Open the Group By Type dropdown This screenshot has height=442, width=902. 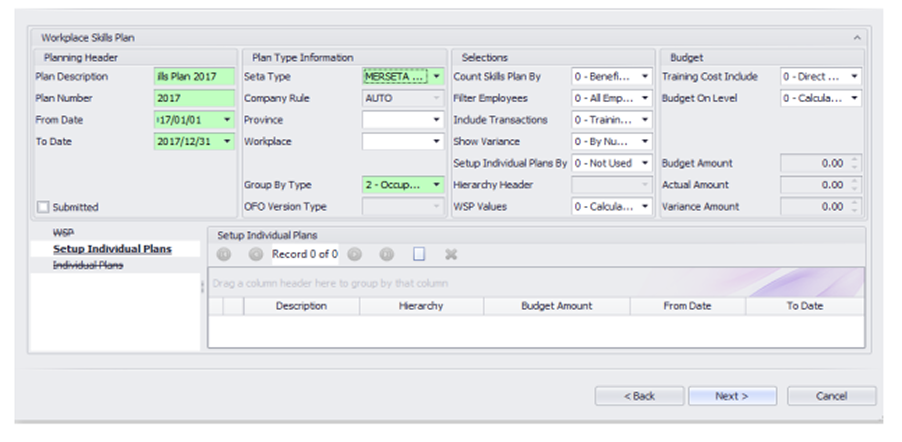(x=436, y=185)
